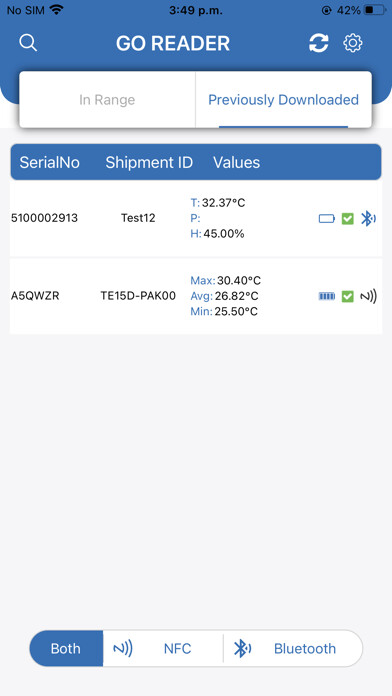Open settings via gear icon

353,43
